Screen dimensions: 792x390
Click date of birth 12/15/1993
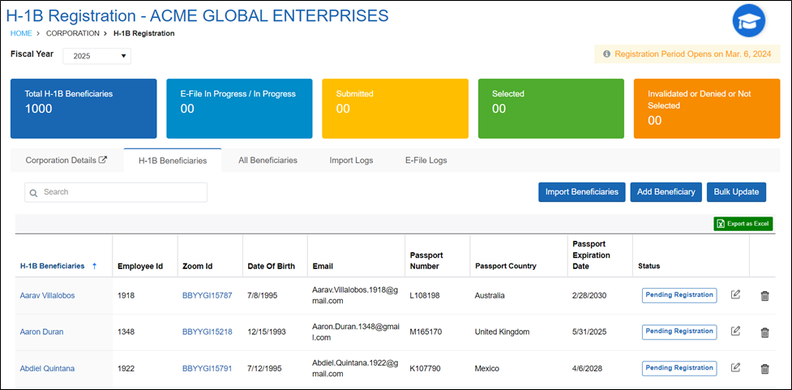click(x=267, y=332)
